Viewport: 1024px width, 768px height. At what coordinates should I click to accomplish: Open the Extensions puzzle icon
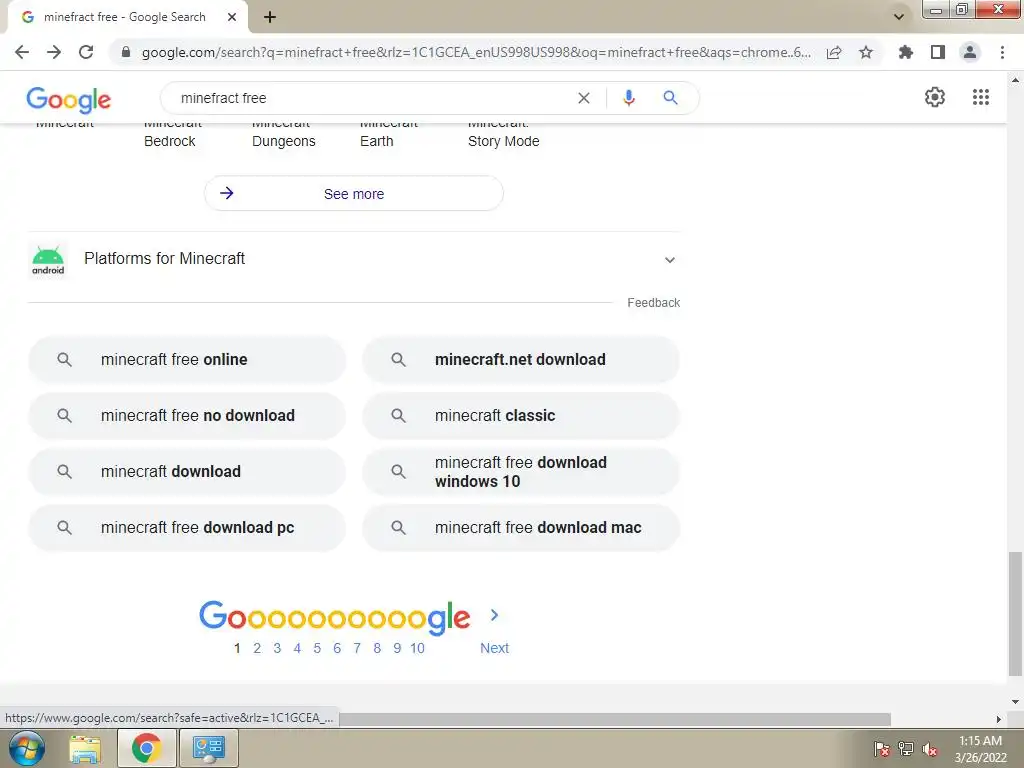pyautogui.click(x=906, y=52)
